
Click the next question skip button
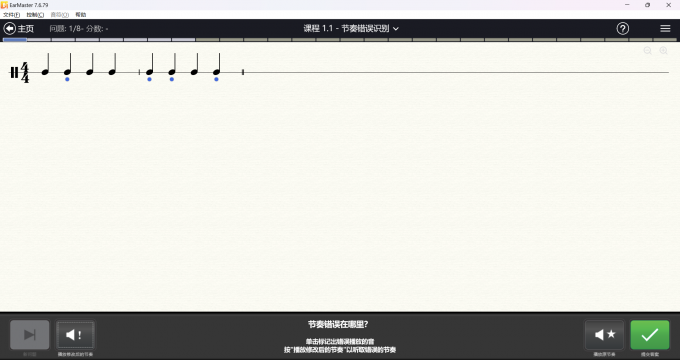[29, 334]
